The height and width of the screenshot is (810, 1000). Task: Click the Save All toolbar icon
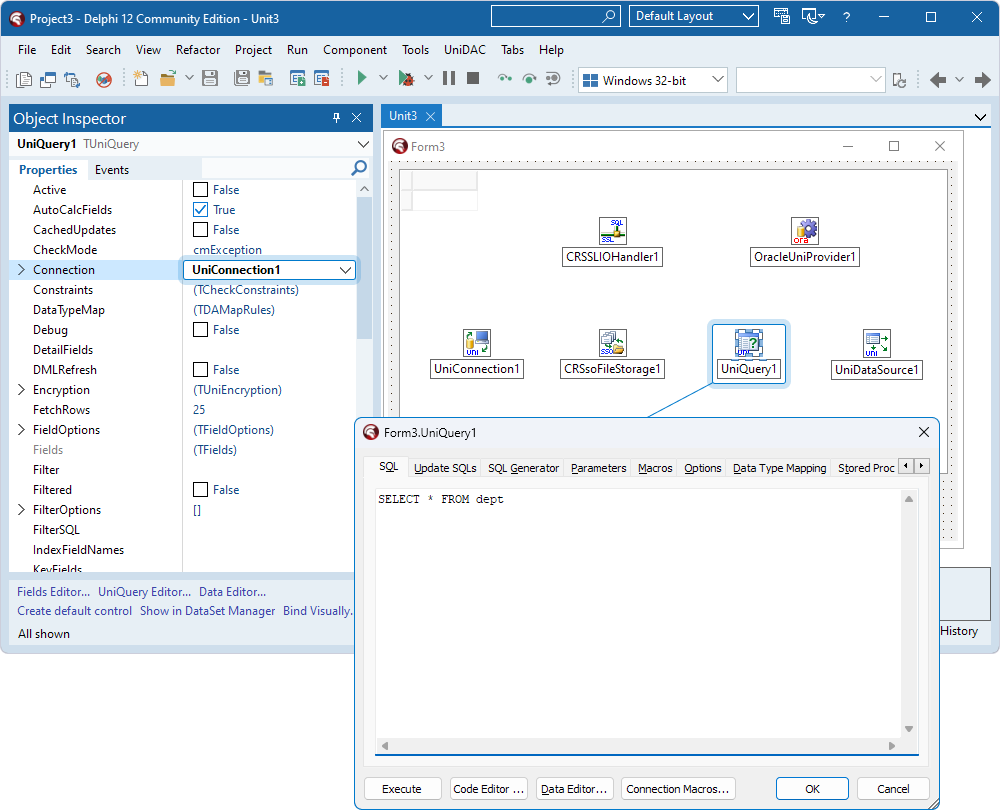[241, 78]
